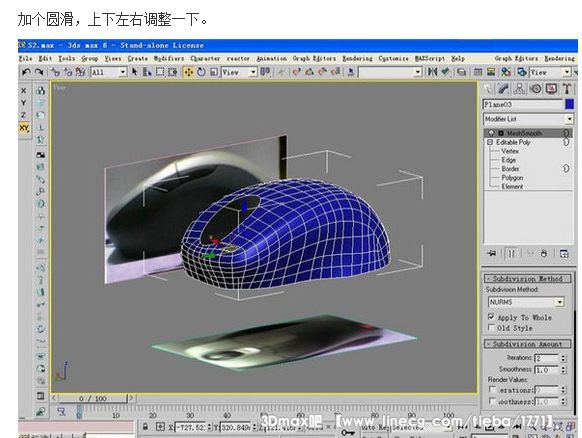582x438 pixels.
Task: Click the time slider 0 / 100
Action: pos(92,399)
